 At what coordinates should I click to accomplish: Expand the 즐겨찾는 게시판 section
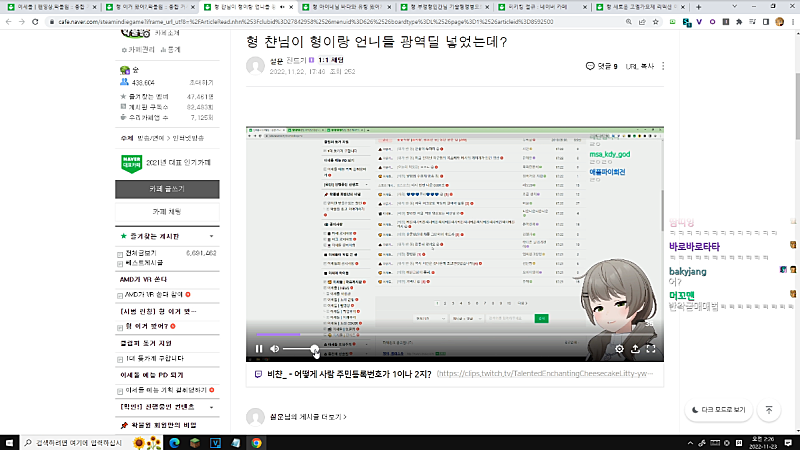coord(211,237)
